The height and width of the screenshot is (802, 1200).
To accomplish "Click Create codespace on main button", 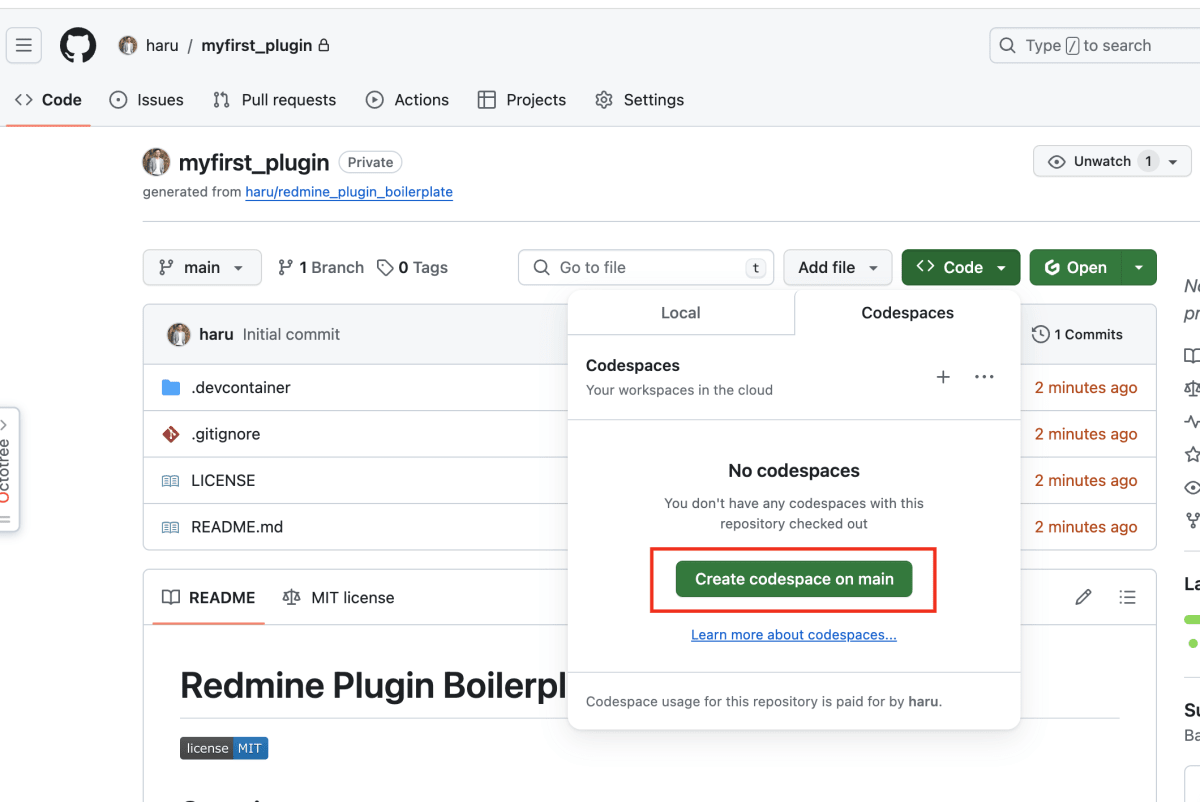I will click(x=793, y=578).
